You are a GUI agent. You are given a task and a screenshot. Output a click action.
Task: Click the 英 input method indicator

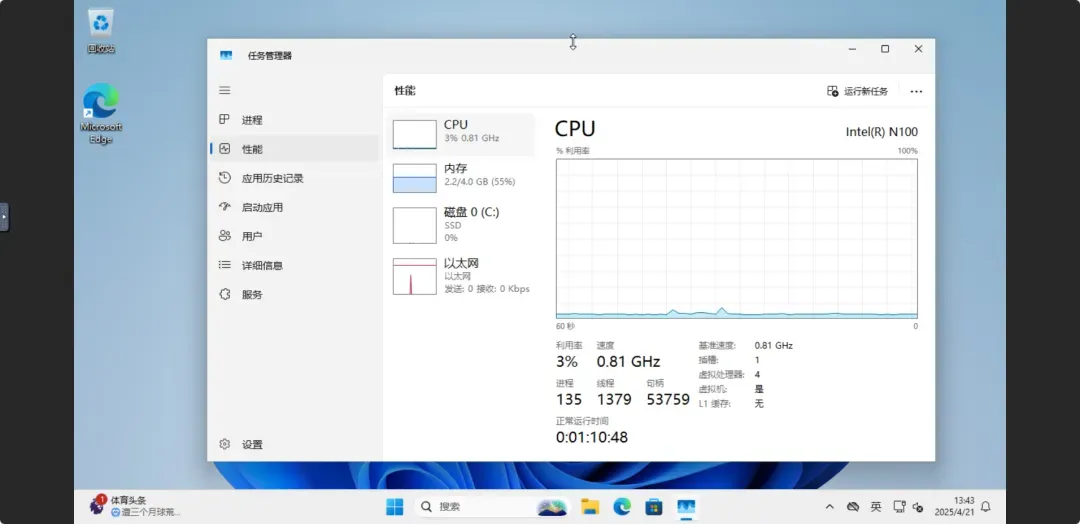tap(875, 507)
